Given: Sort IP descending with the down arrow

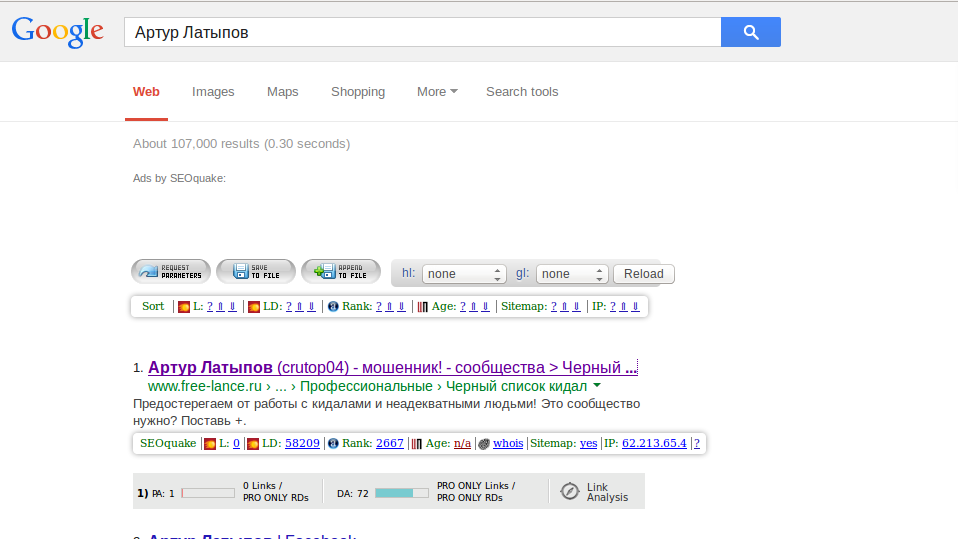Looking at the screenshot, I should click(635, 306).
